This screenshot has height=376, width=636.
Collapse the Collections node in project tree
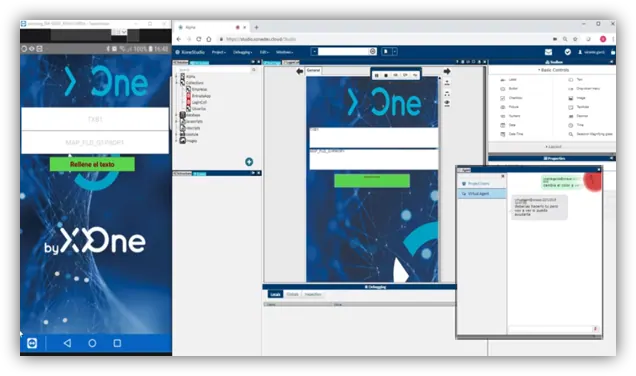(176, 83)
